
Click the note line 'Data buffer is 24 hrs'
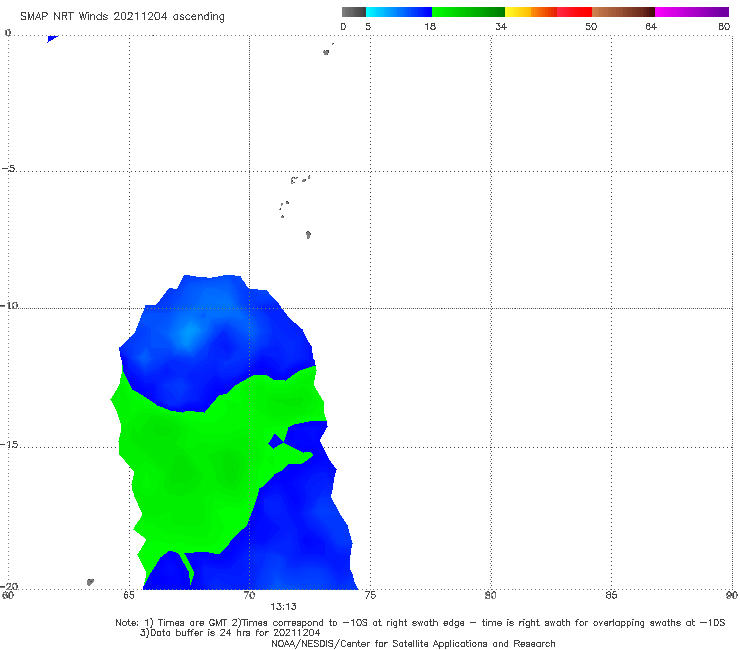point(230,633)
